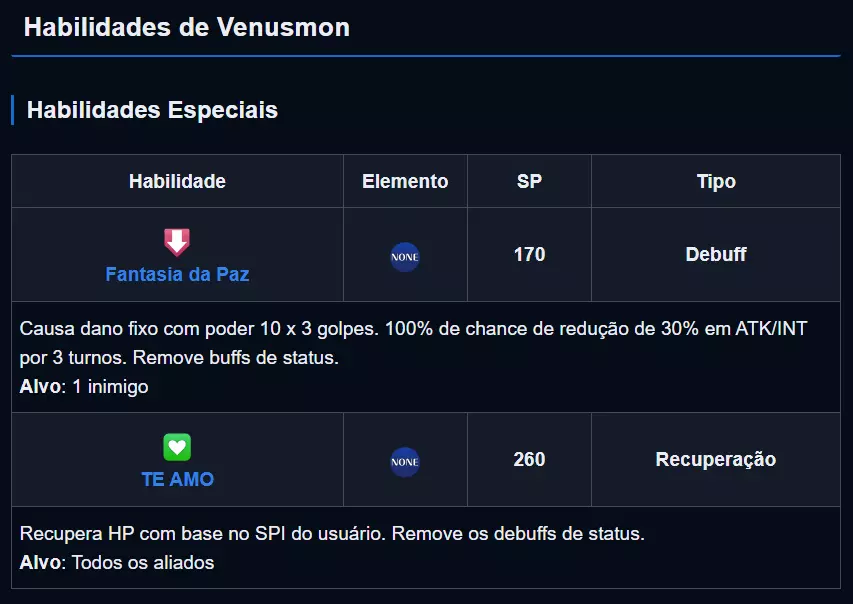Click the green heart recovery icon
Viewport: 853px width, 604px height.
tap(177, 446)
